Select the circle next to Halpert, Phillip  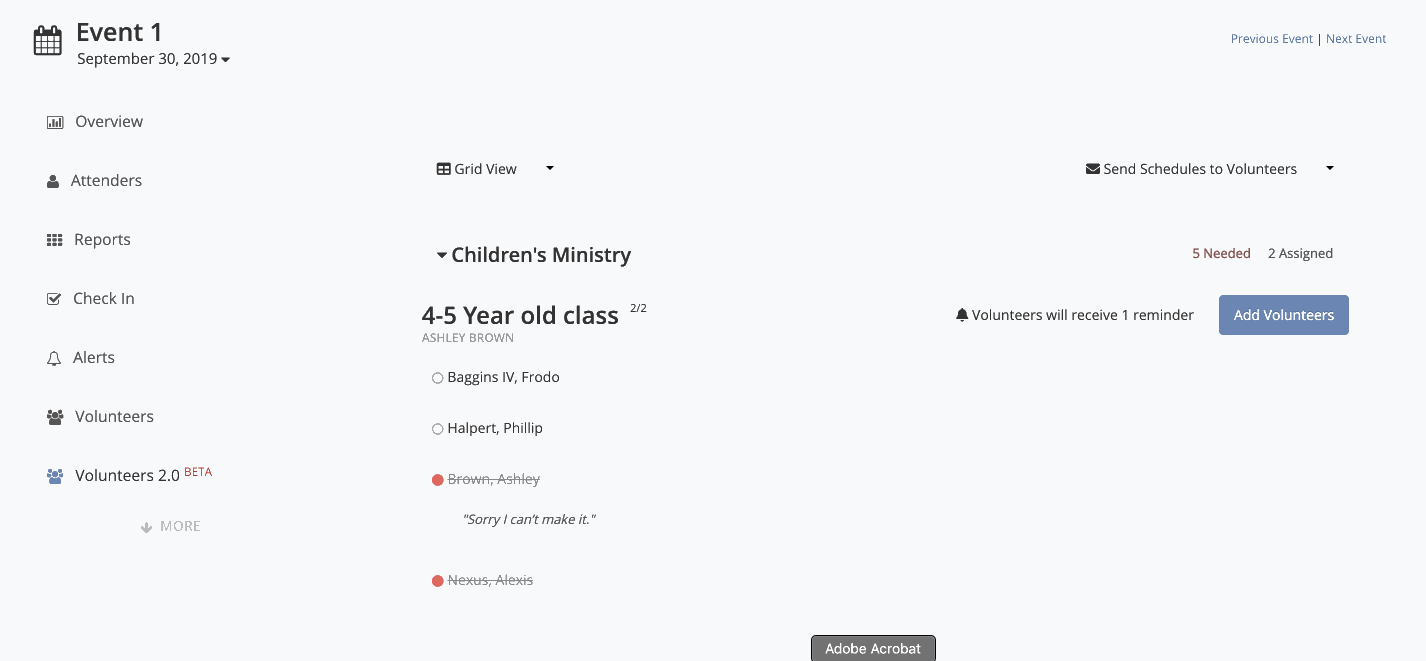coord(437,429)
